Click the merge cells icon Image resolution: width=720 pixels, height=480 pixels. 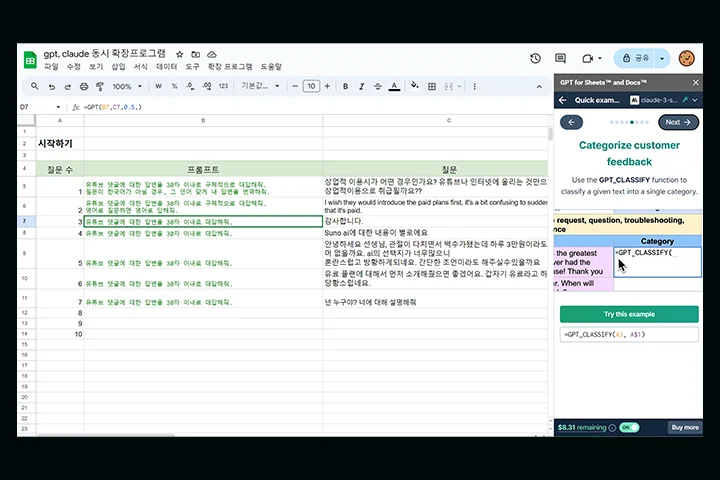449,86
